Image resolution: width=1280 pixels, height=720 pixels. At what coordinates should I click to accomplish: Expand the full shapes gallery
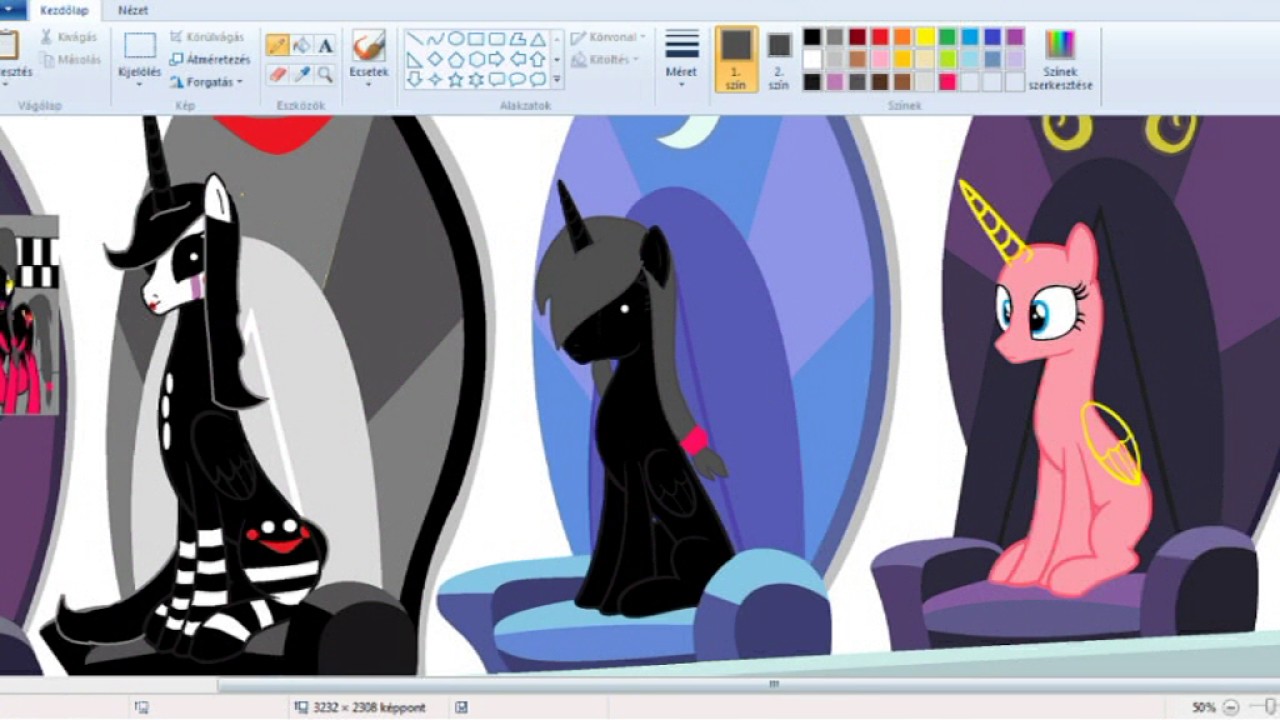(557, 79)
